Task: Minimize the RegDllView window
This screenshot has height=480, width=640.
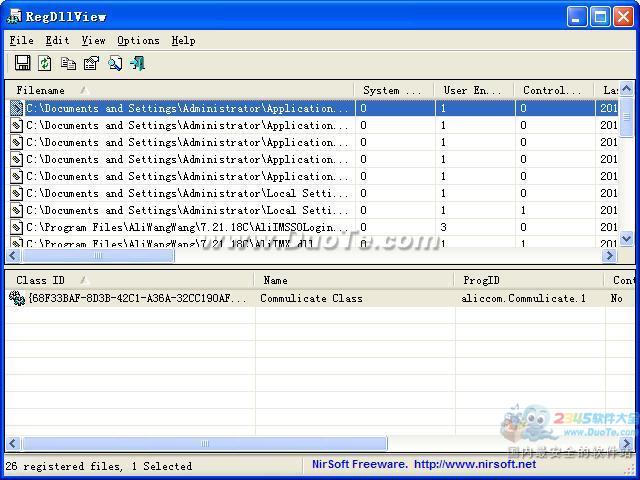Action: (577, 17)
